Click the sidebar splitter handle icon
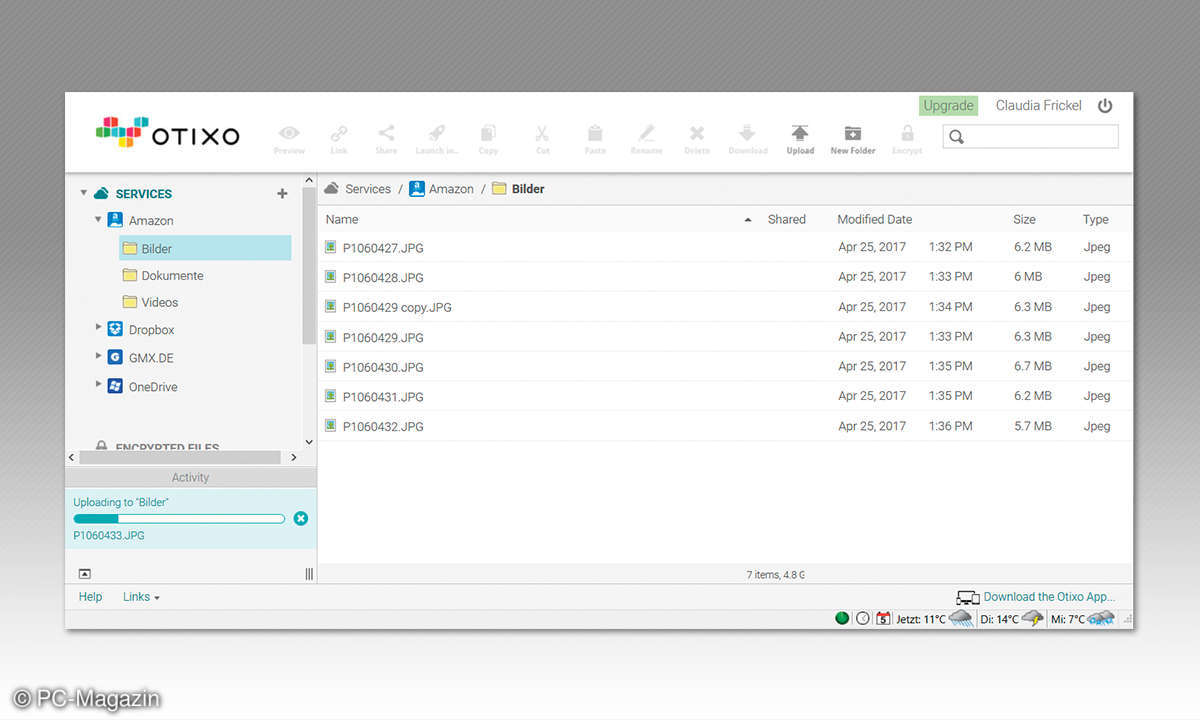 (x=309, y=574)
